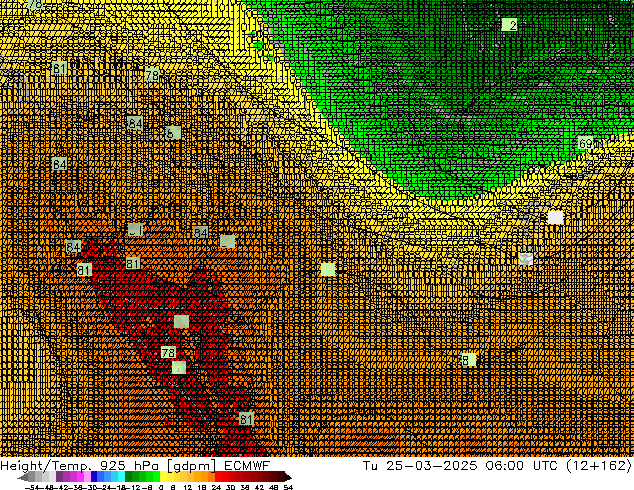Click the '12' tick value on the scale
Screen dimensions: 634x490
[188, 487]
